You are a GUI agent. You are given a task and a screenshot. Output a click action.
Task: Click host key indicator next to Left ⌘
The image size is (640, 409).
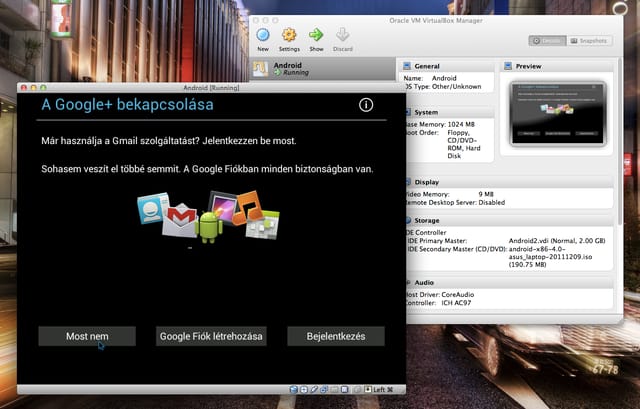pyautogui.click(x=368, y=389)
